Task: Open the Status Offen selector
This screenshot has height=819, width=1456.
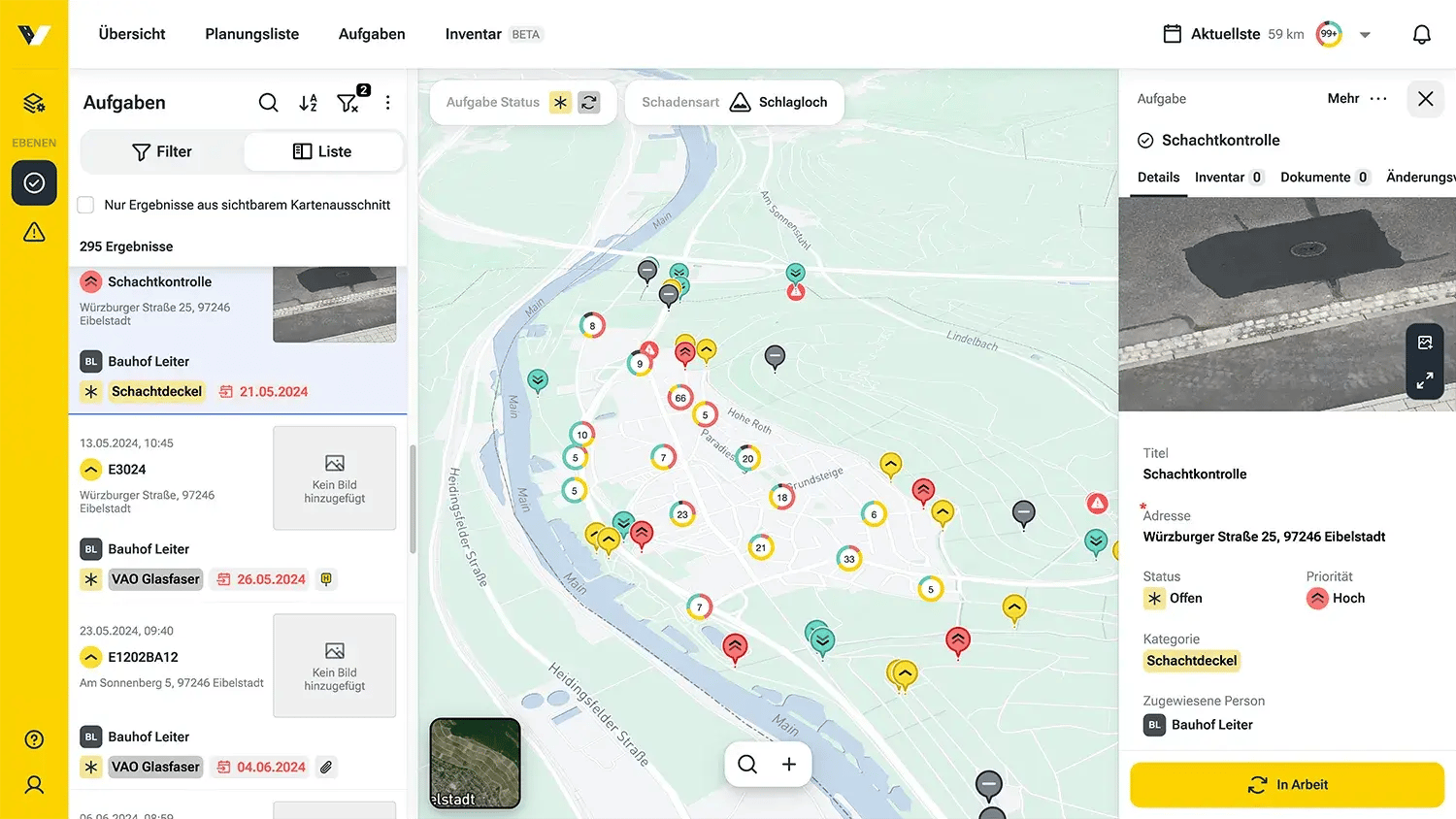Action: (x=1174, y=599)
